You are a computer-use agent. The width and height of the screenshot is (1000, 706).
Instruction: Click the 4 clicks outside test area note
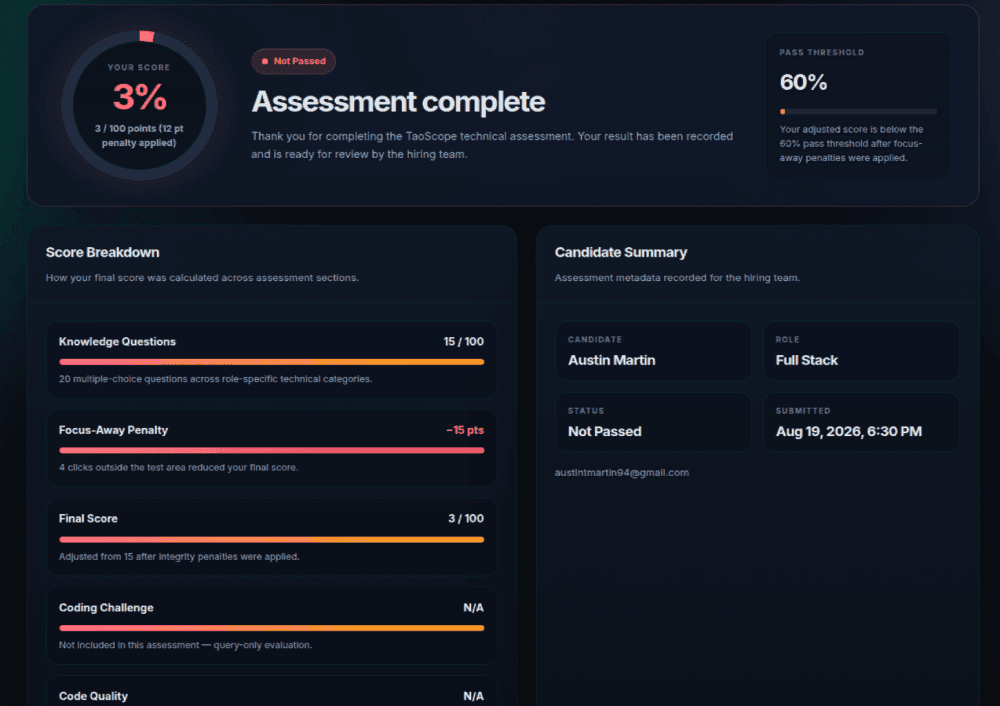(179, 467)
